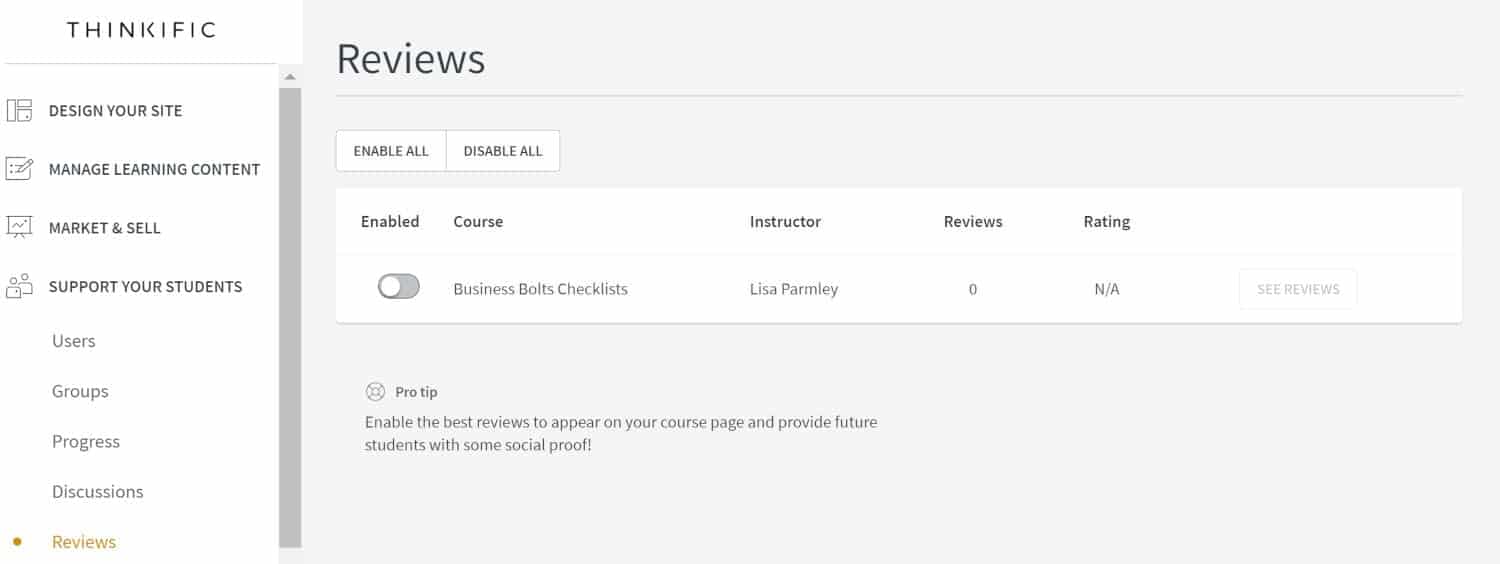Click the Manage Learning Content icon
Image resolution: width=1500 pixels, height=564 pixels.
pyautogui.click(x=19, y=169)
